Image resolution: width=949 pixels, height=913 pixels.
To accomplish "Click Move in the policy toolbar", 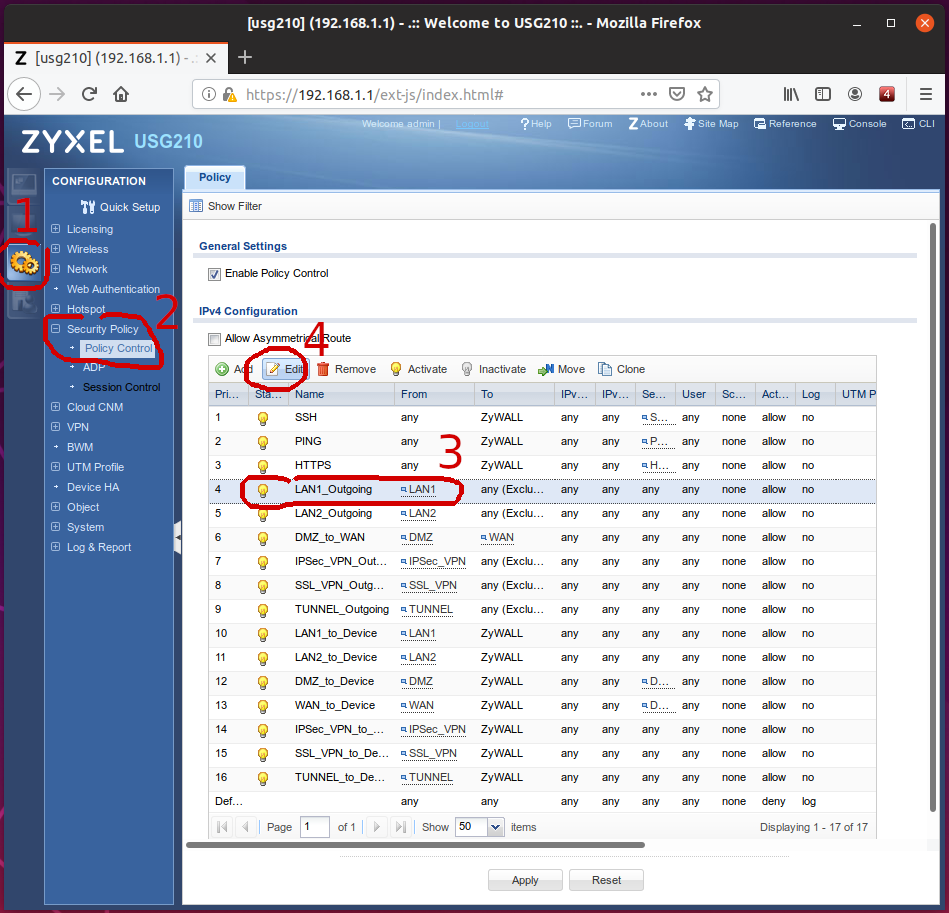I will (562, 369).
